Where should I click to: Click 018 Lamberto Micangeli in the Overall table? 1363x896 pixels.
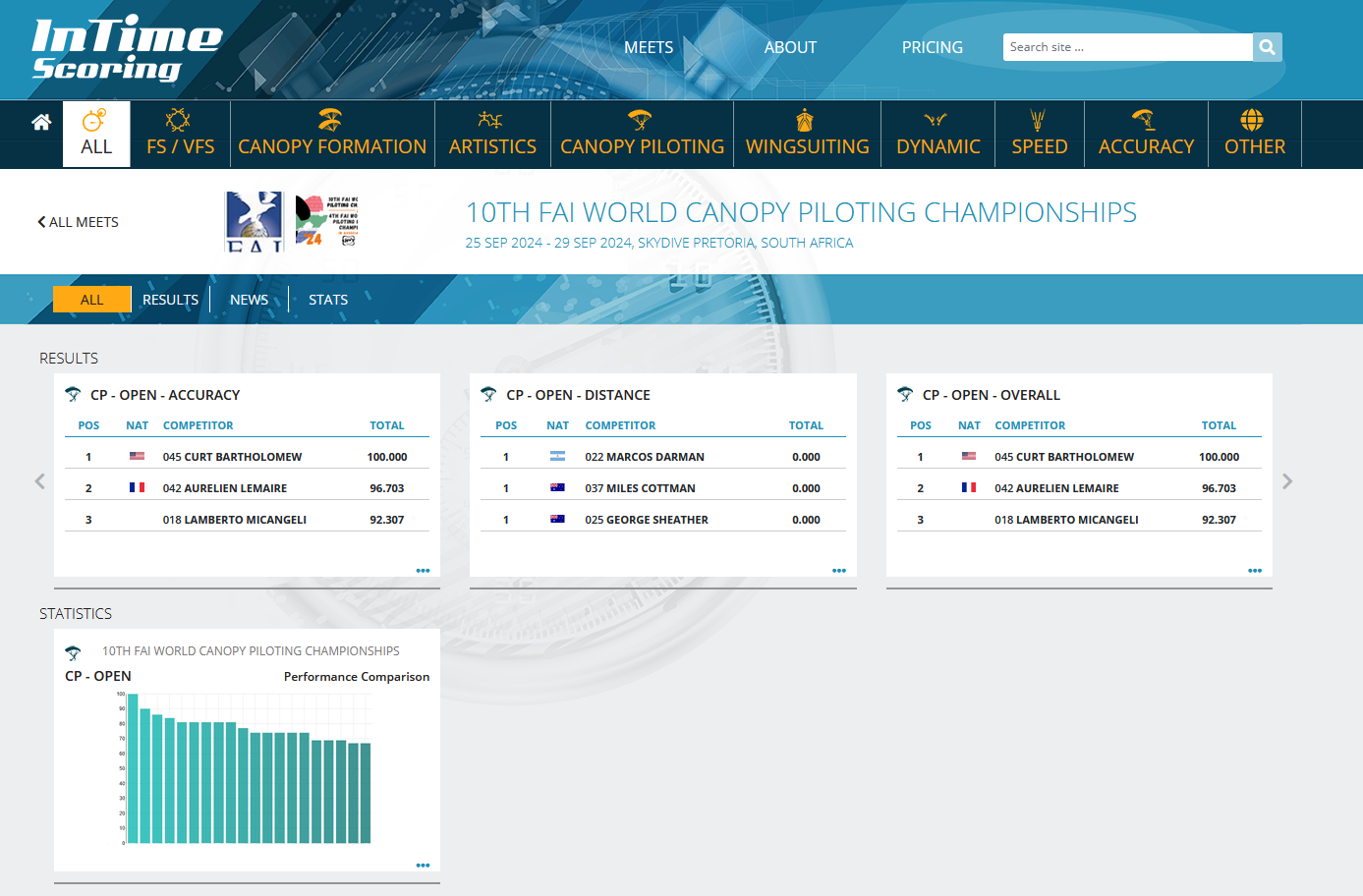tap(1066, 520)
